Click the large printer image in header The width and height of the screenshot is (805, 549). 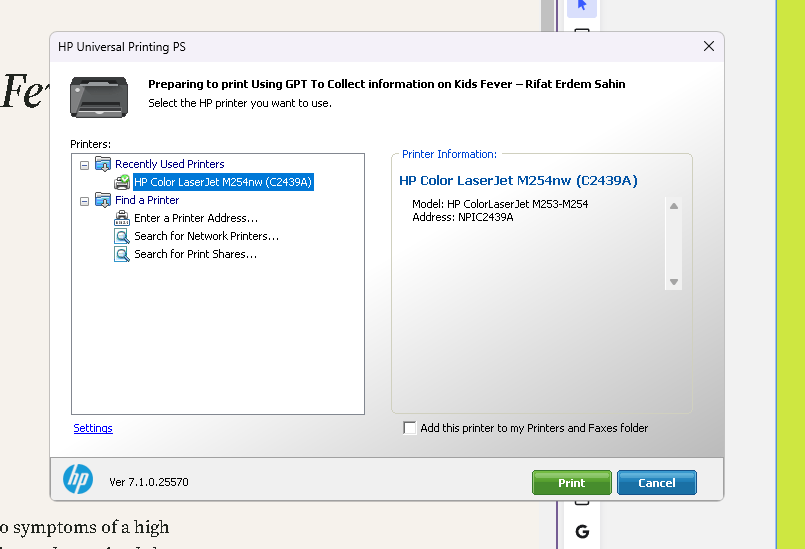[99, 97]
